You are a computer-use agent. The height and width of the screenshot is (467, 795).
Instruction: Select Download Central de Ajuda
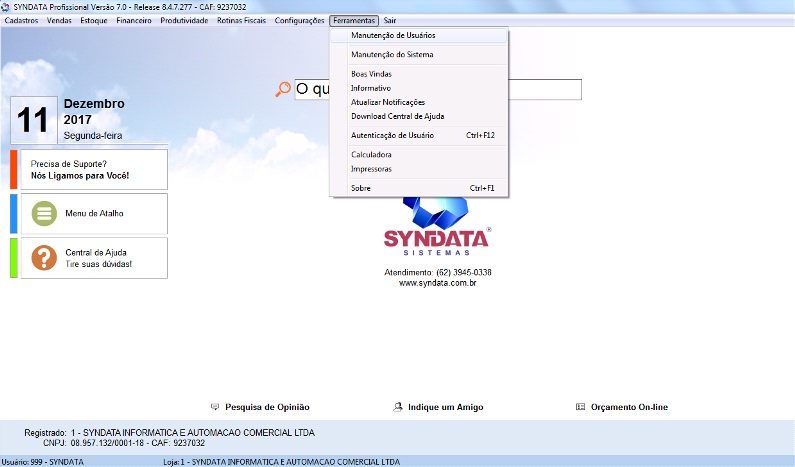(x=419, y=117)
